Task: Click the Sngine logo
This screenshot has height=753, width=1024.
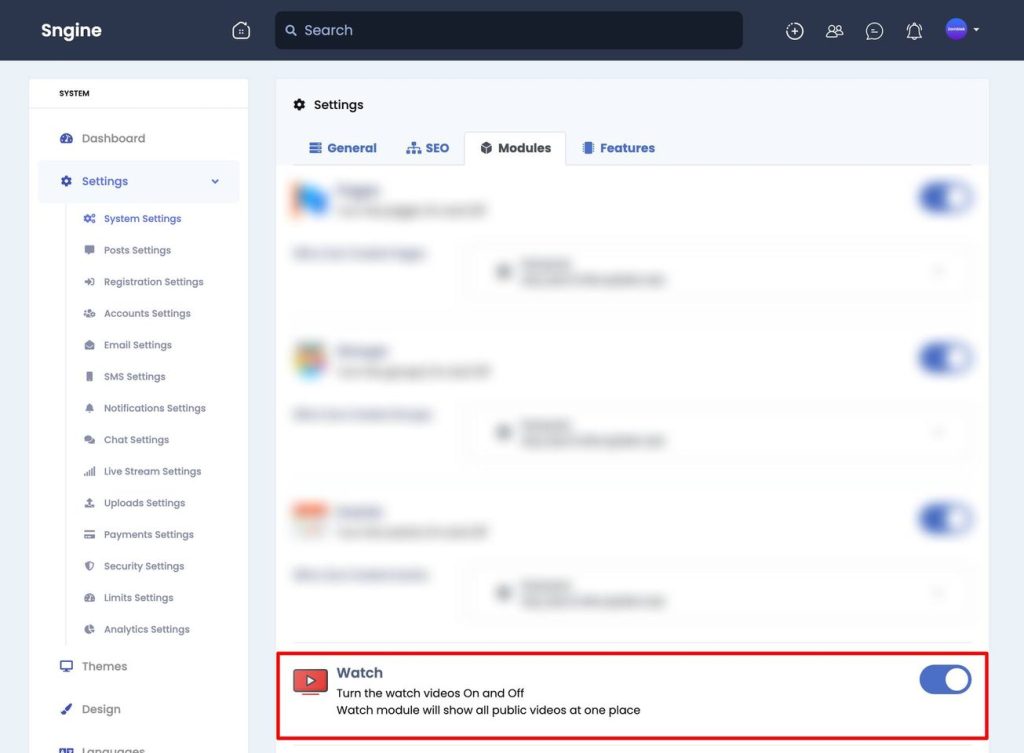Action: pos(71,30)
